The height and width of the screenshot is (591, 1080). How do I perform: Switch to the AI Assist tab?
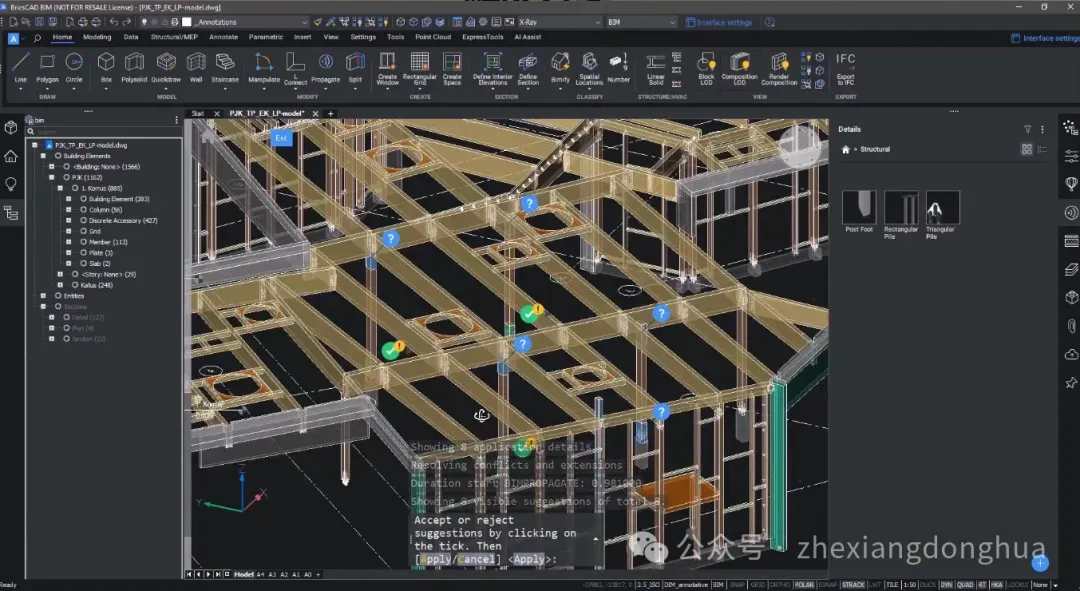527,37
